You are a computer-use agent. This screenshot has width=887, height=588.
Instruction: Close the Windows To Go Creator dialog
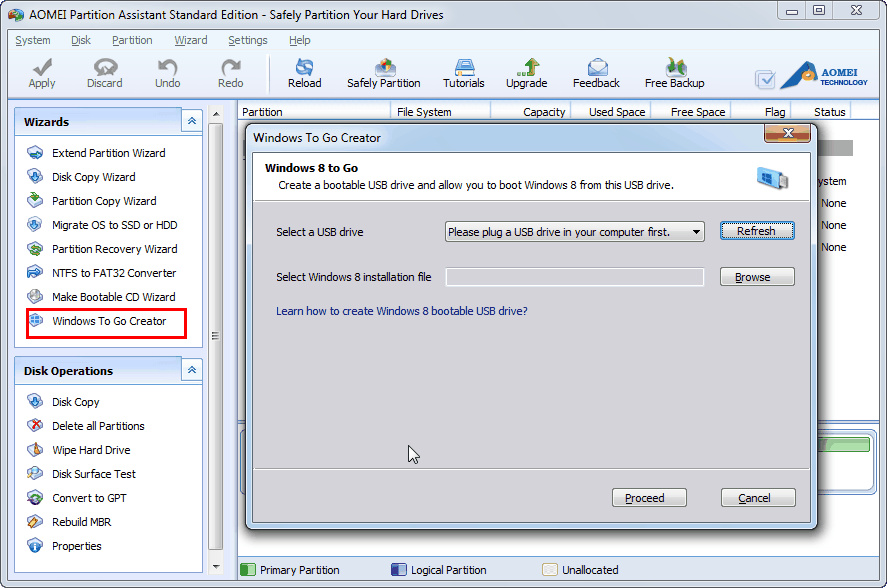pos(787,134)
